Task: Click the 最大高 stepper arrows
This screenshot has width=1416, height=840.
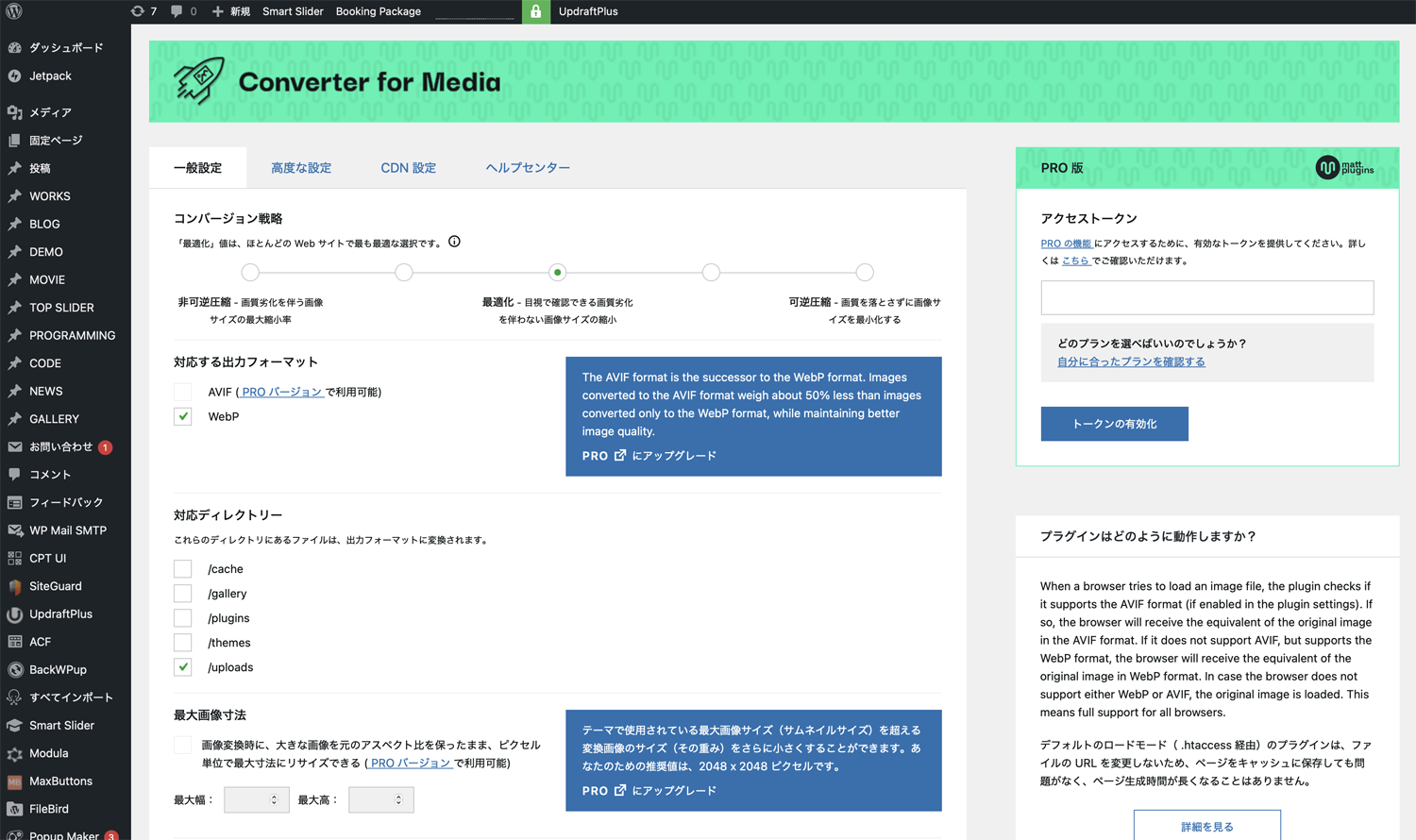Action: click(398, 799)
